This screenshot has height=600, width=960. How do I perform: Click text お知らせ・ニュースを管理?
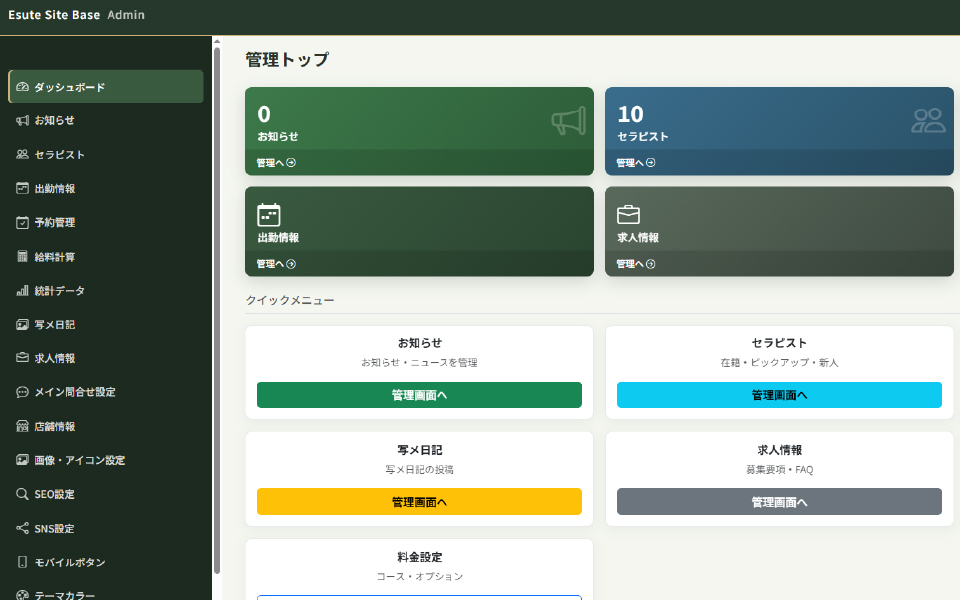[419, 362]
